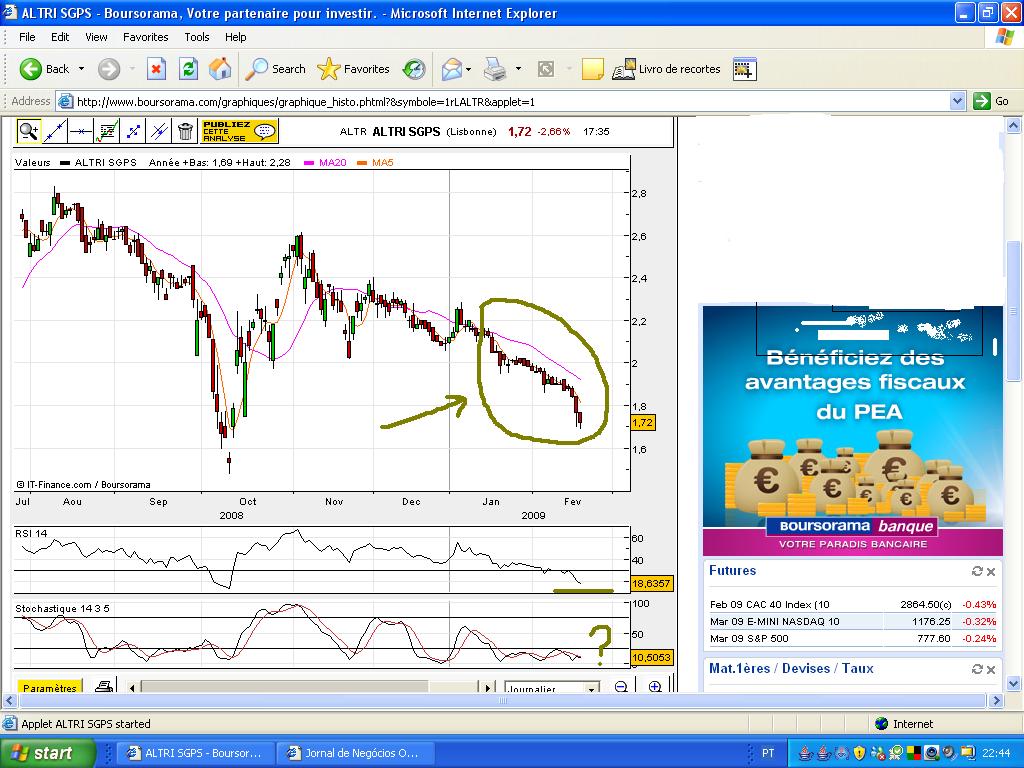
Task: Print the page using the printer icon
Action: coord(495,69)
